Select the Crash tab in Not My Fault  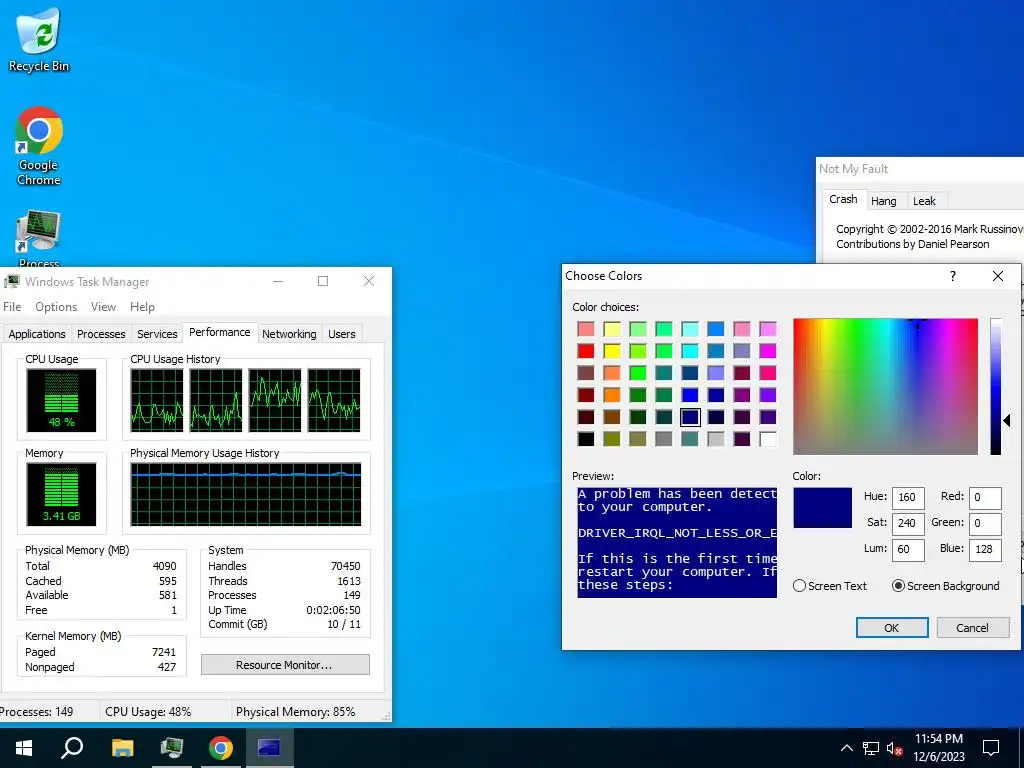tap(843, 199)
